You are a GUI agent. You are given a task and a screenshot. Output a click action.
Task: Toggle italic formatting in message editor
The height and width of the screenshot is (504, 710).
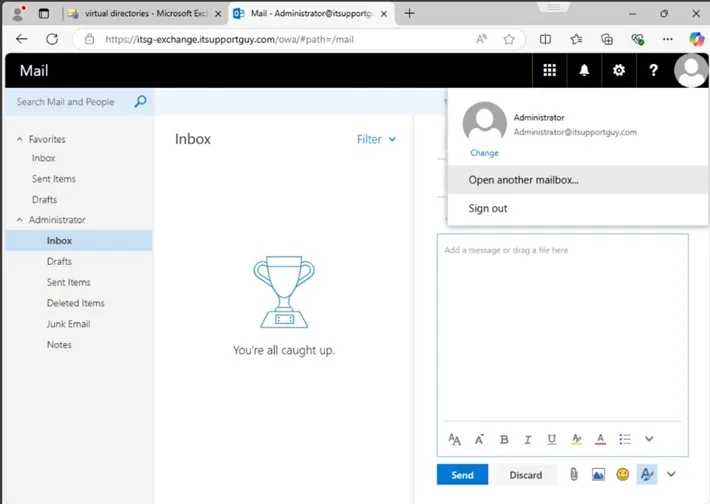(x=528, y=439)
